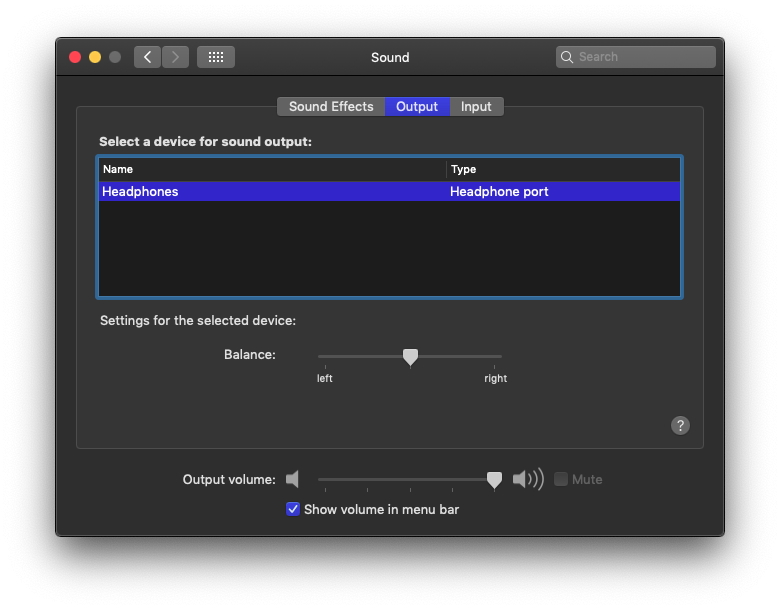Image resolution: width=780 pixels, height=610 pixels.
Task: Click the low volume speaker icon
Action: coord(292,479)
